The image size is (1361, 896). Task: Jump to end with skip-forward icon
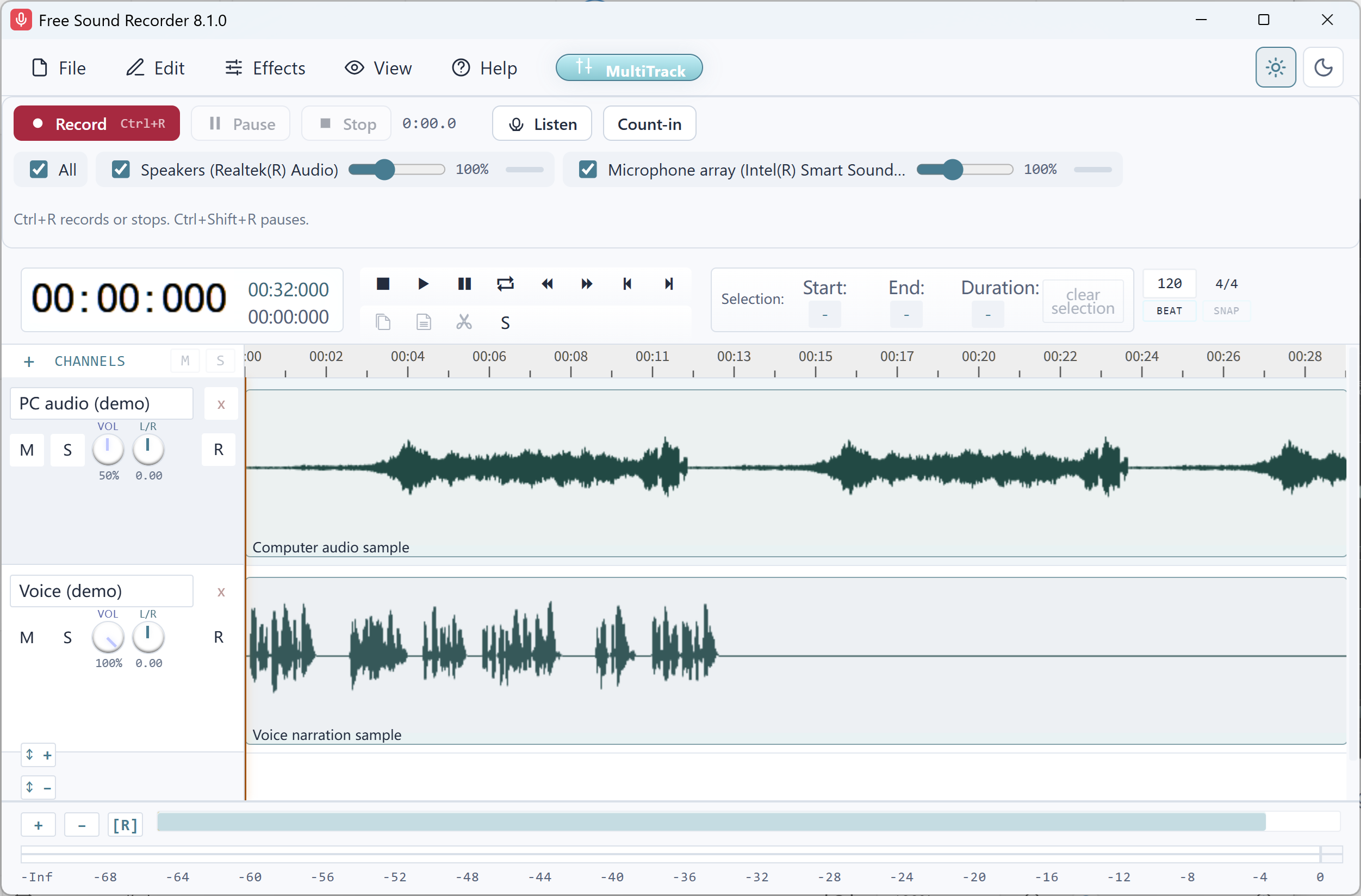click(668, 284)
